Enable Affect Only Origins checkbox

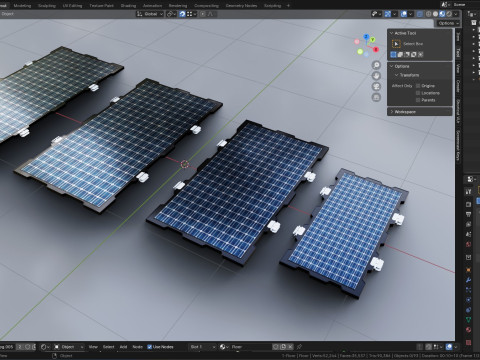coord(418,86)
